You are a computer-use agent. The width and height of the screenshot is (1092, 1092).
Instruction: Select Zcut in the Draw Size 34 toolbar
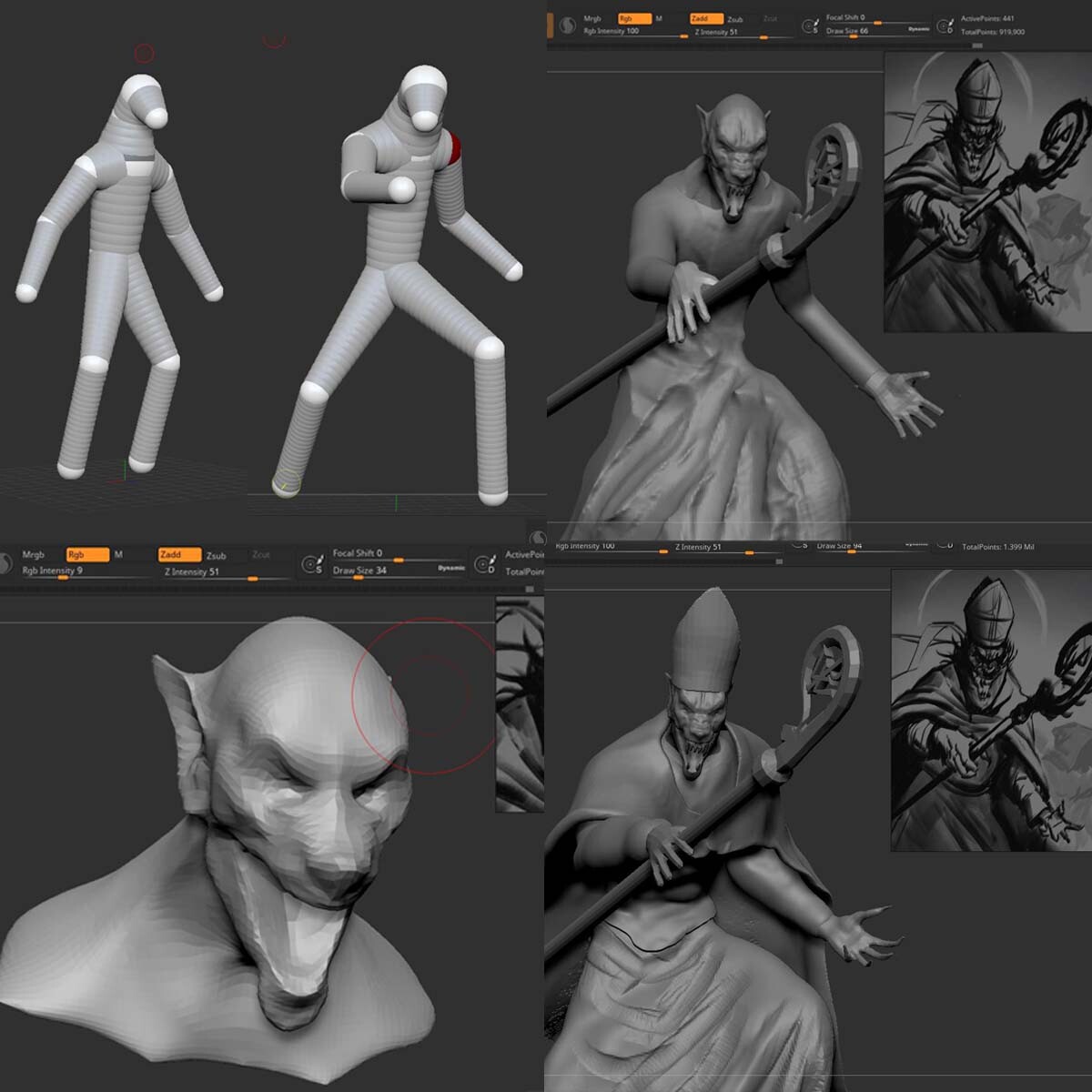tap(261, 555)
